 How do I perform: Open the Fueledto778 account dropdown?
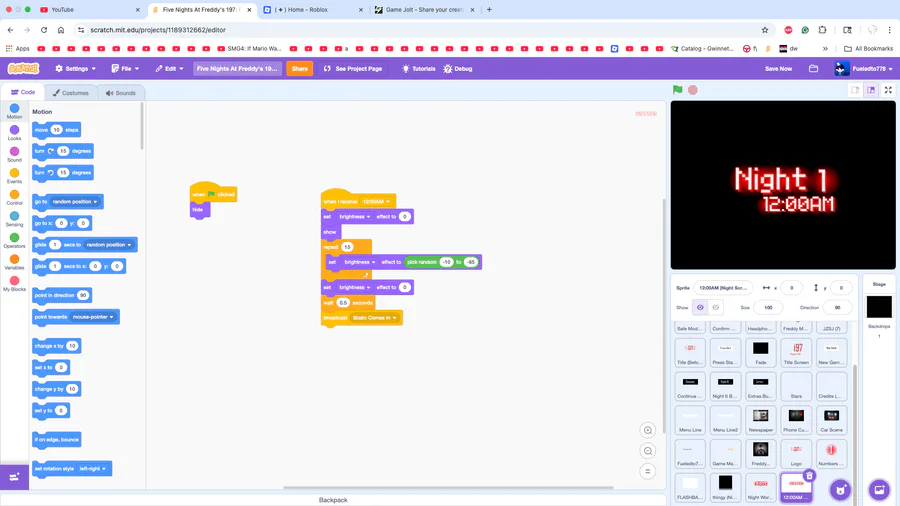(x=863, y=68)
